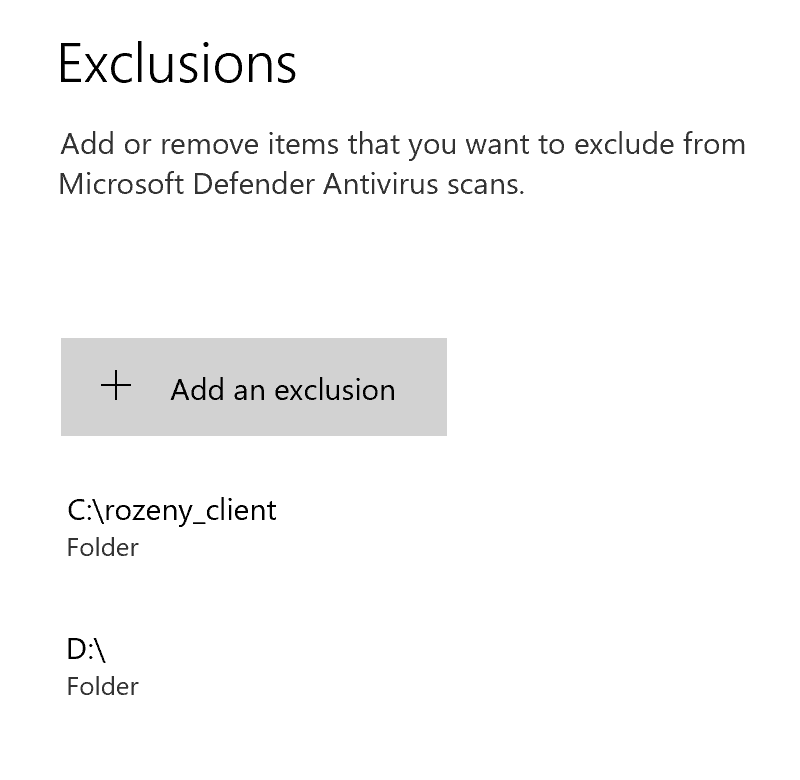Screen dimensions: 800x780
Task: Tap the + symbol beside Add an exclusion
Action: [117, 386]
